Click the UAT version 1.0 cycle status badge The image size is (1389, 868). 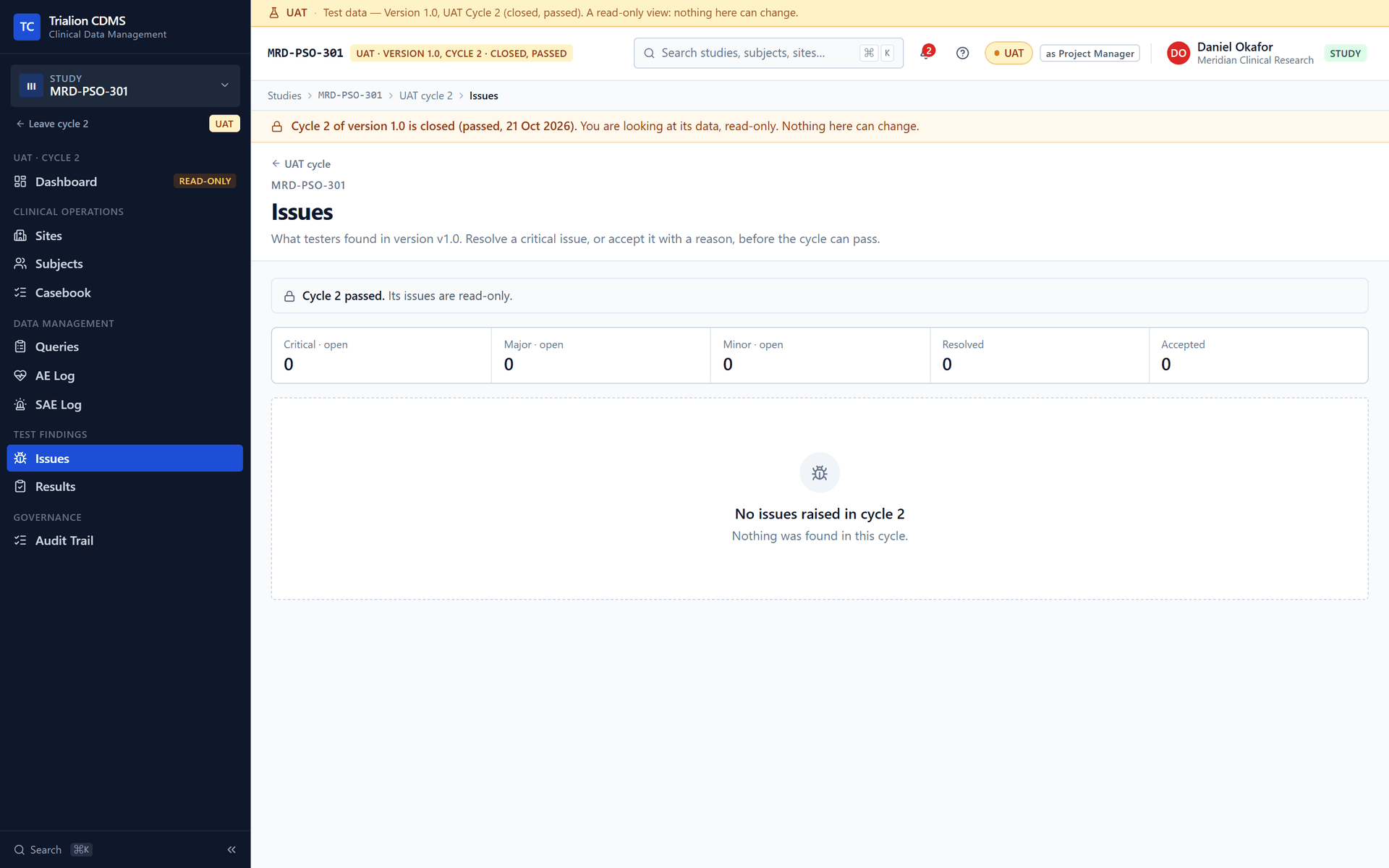coord(462,54)
